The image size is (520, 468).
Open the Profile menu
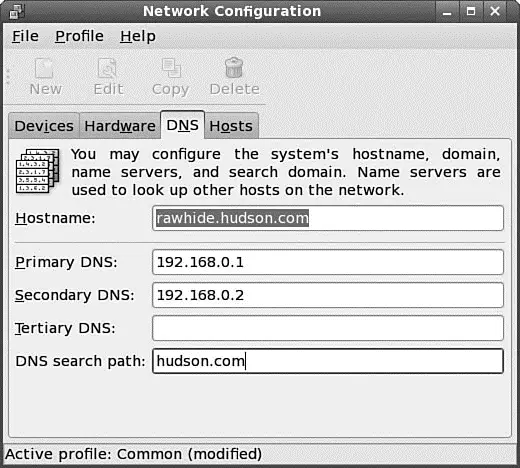coord(79,36)
